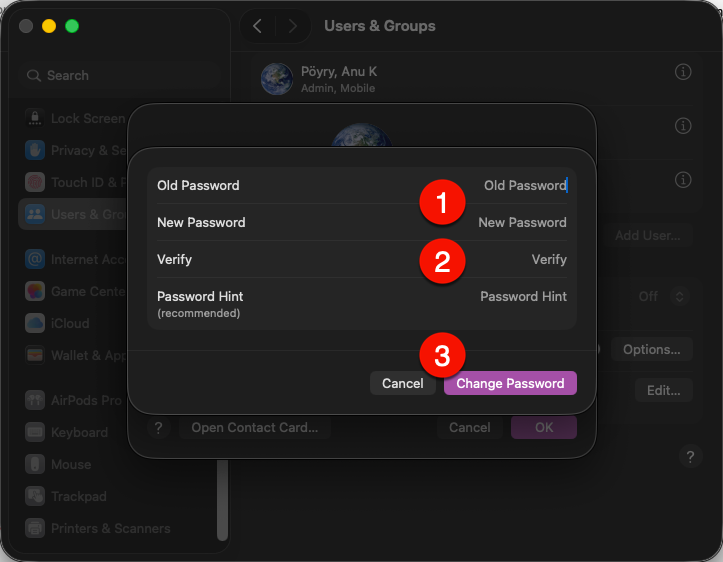Click the Change Password button
The image size is (723, 562).
510,383
